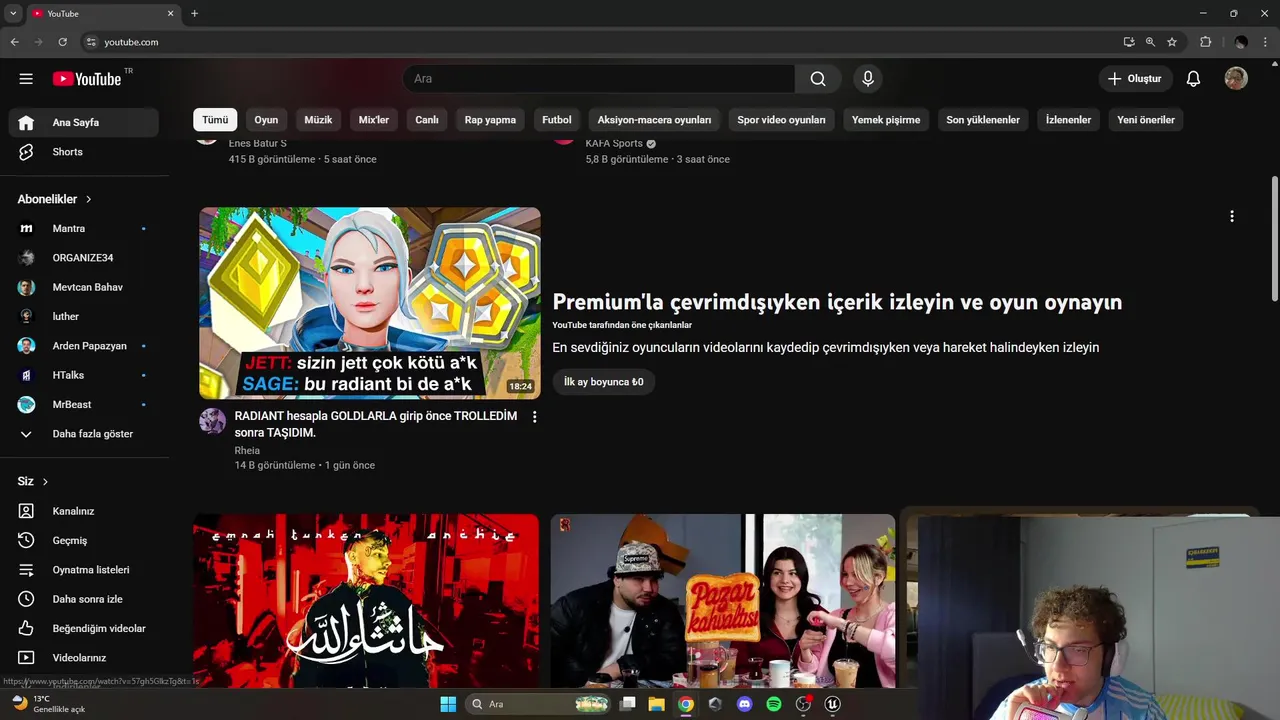The height and width of the screenshot is (720, 1280).
Task: Select the Yeni öneriler filter chip
Action: point(1146,120)
